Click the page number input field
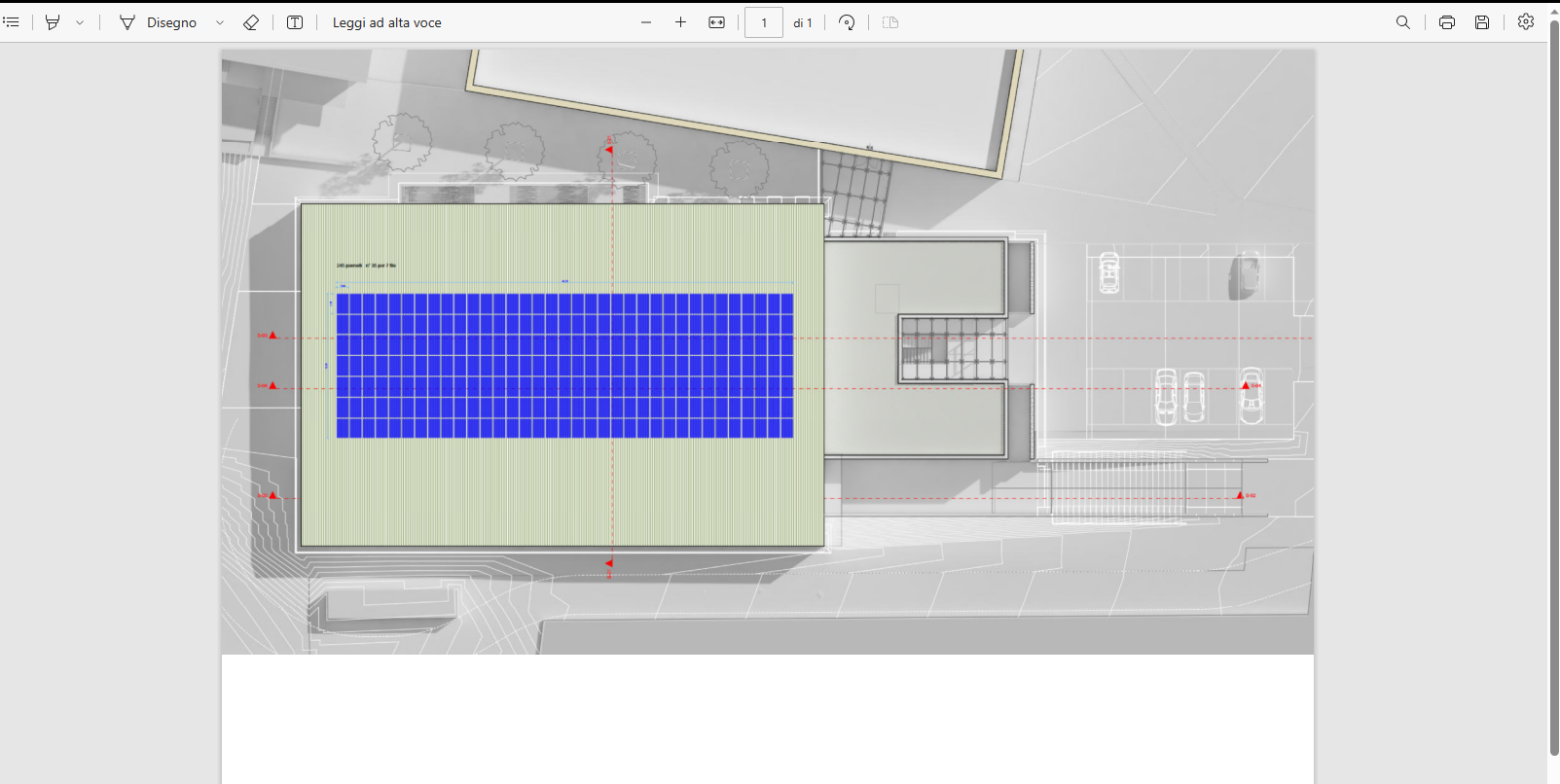Viewport: 1560px width, 784px height. tap(764, 22)
